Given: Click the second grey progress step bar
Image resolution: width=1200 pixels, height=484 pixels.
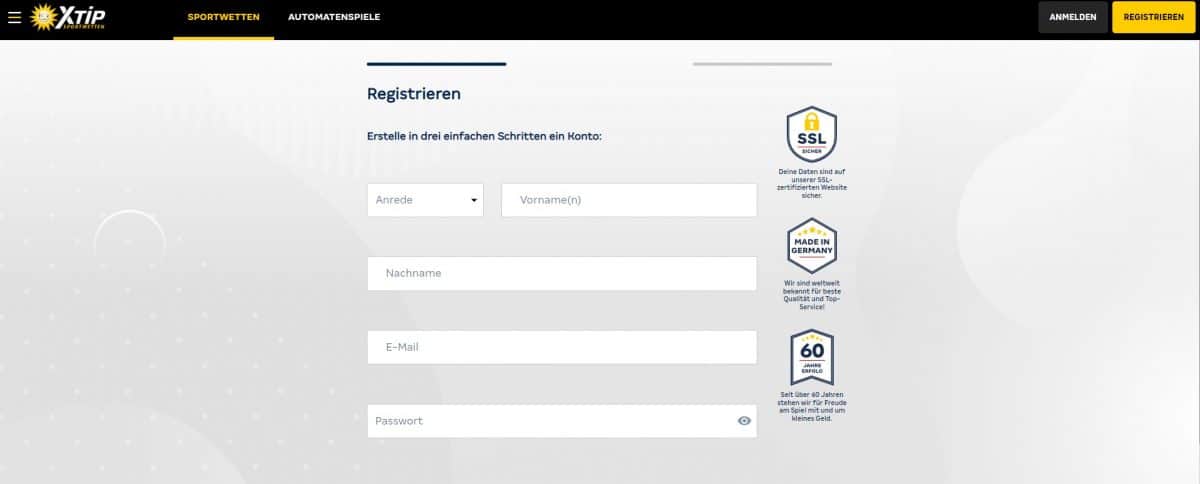Looking at the screenshot, I should click(762, 63).
